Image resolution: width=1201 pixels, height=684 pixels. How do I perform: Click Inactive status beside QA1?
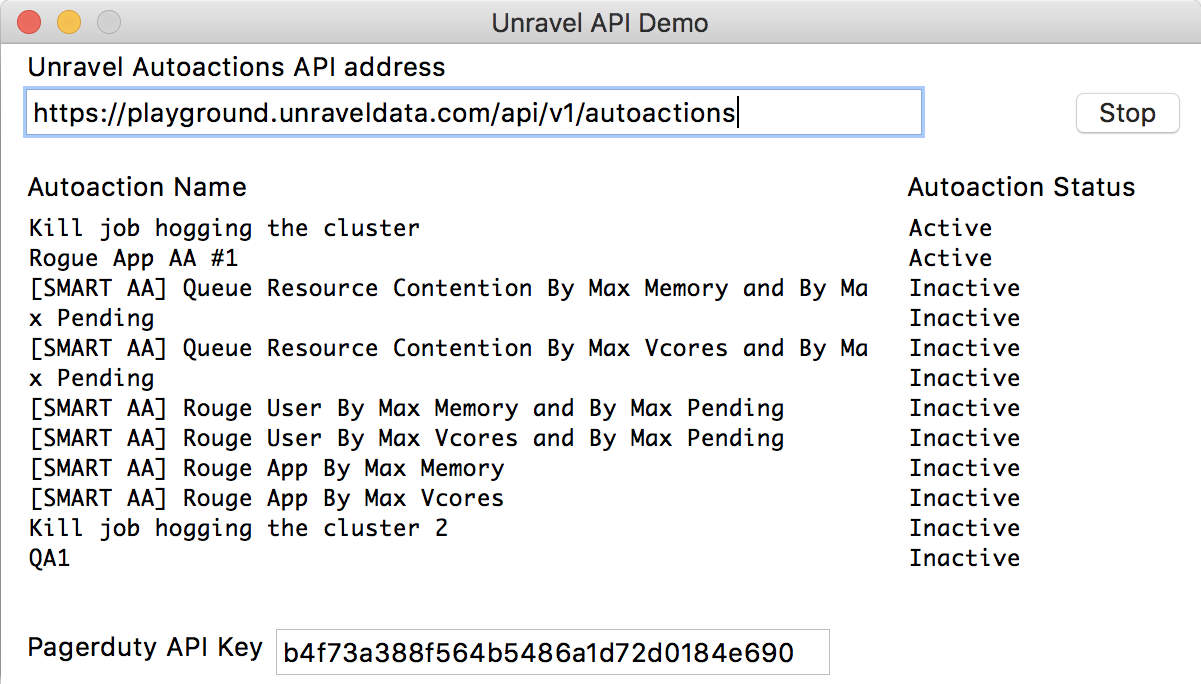tap(964, 558)
